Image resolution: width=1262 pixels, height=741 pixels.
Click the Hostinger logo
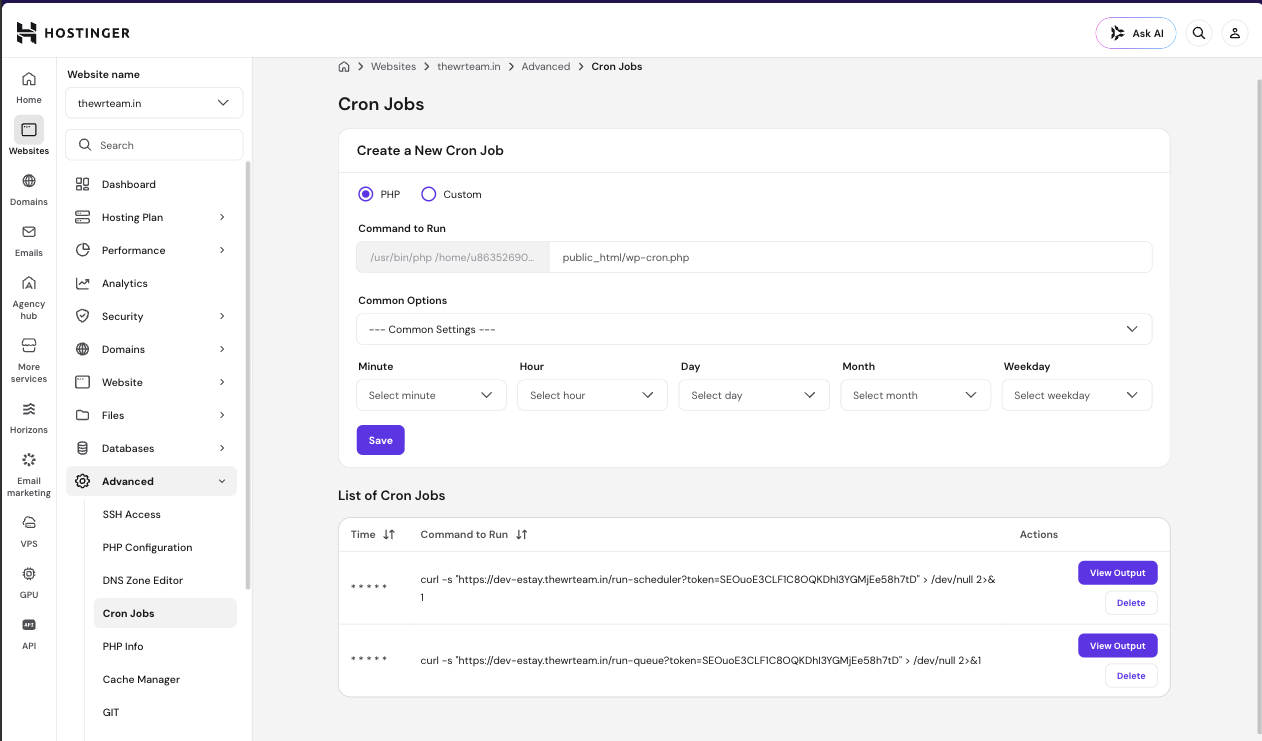(73, 33)
